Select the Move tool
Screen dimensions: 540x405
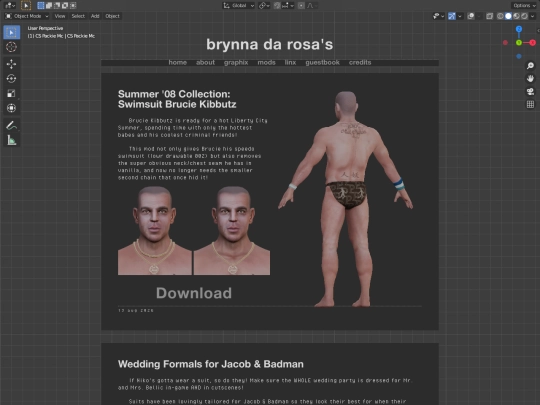[11, 64]
